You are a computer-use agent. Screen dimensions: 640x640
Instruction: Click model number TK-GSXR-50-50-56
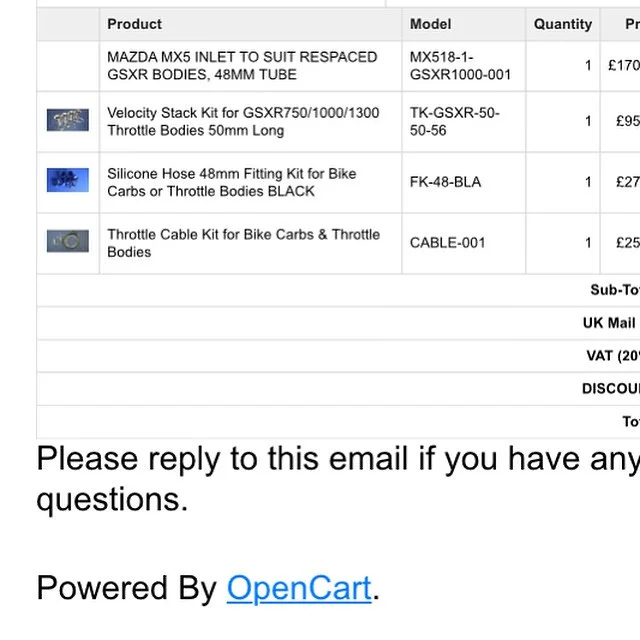point(455,122)
